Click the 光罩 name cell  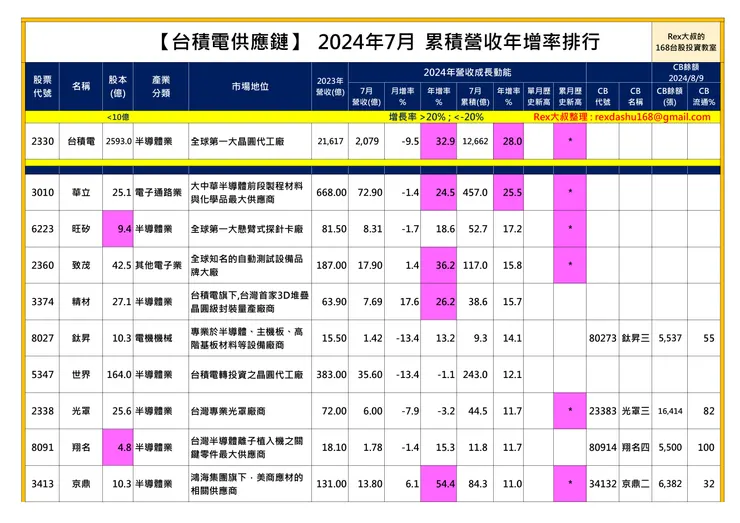click(81, 411)
